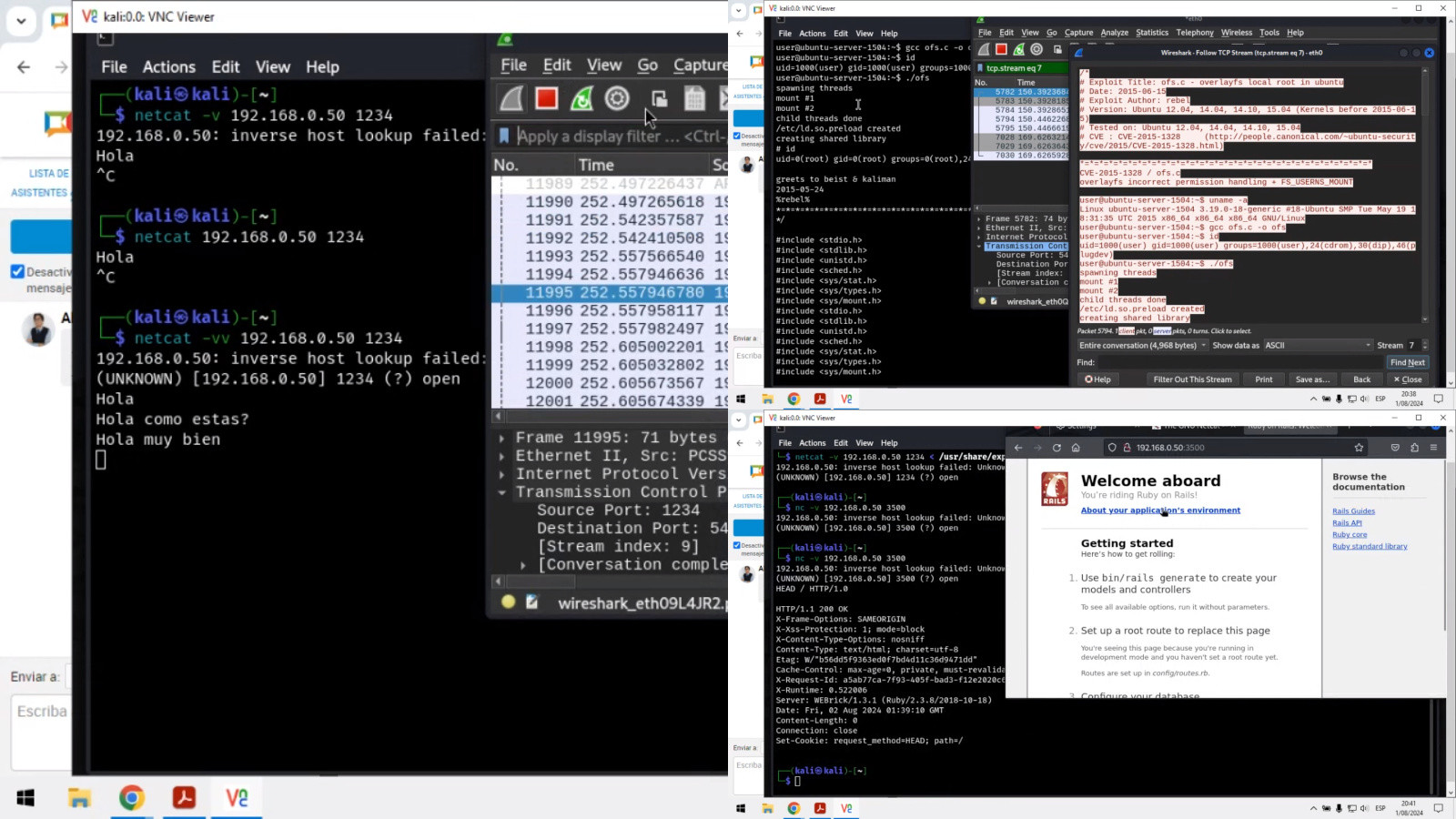Open Analyze menu in top-right Wireshark
The width and height of the screenshot is (1456, 819).
1115,33
